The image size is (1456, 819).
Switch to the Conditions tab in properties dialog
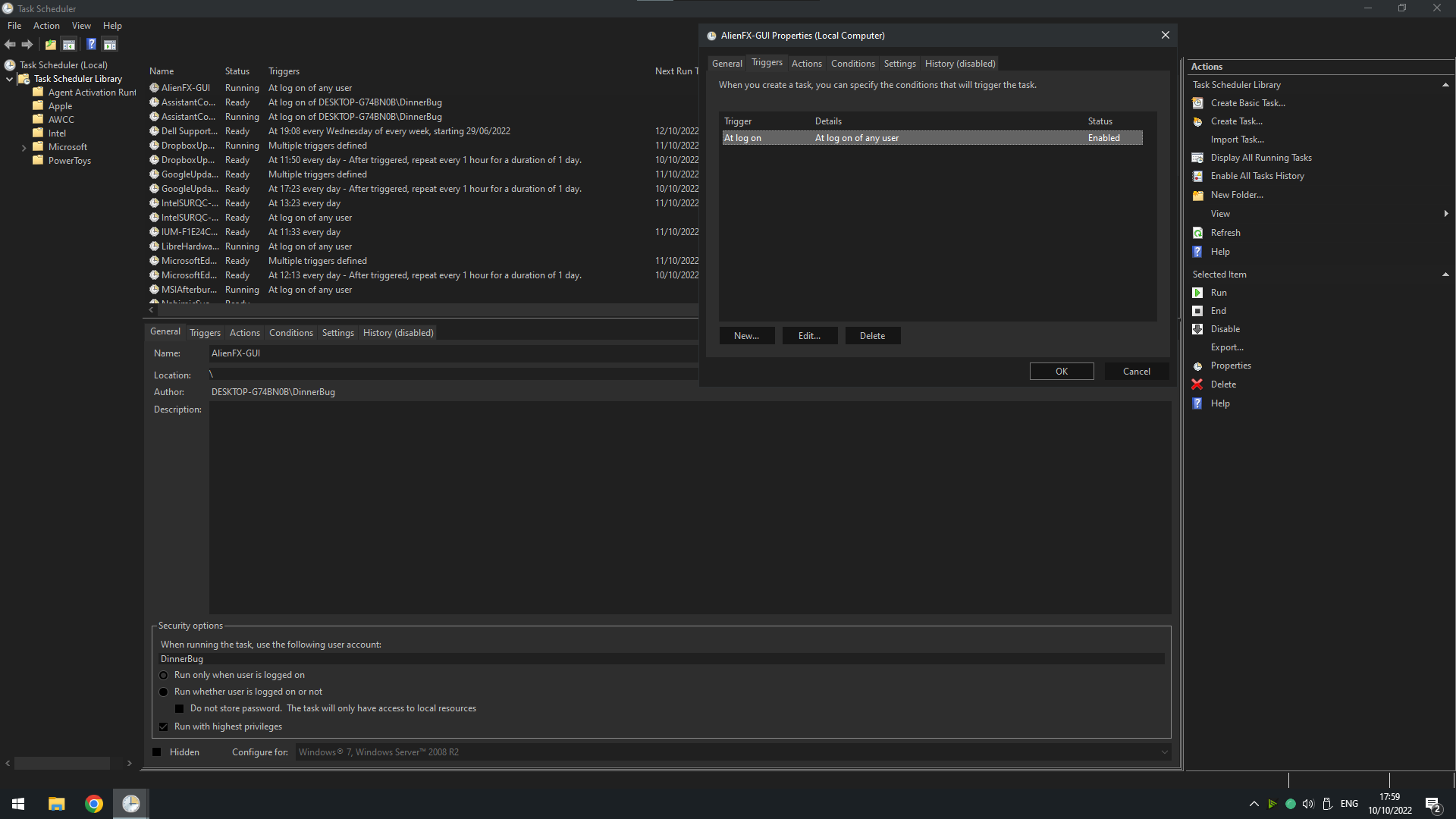click(852, 64)
